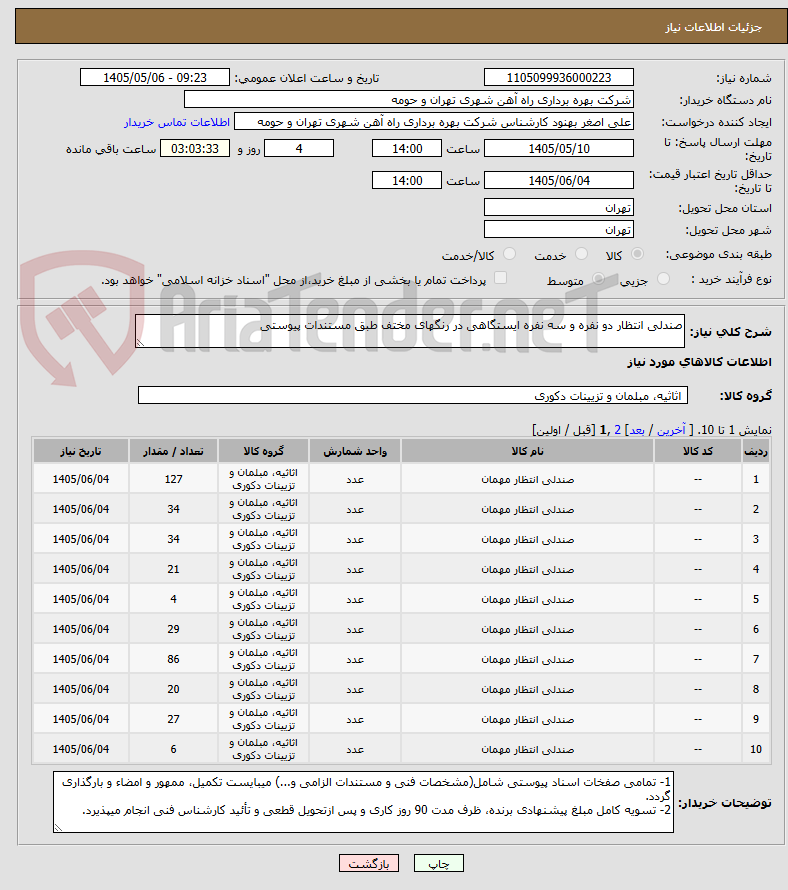Click the price validity time 14:00 field
788x890 pixels.
coord(406,180)
